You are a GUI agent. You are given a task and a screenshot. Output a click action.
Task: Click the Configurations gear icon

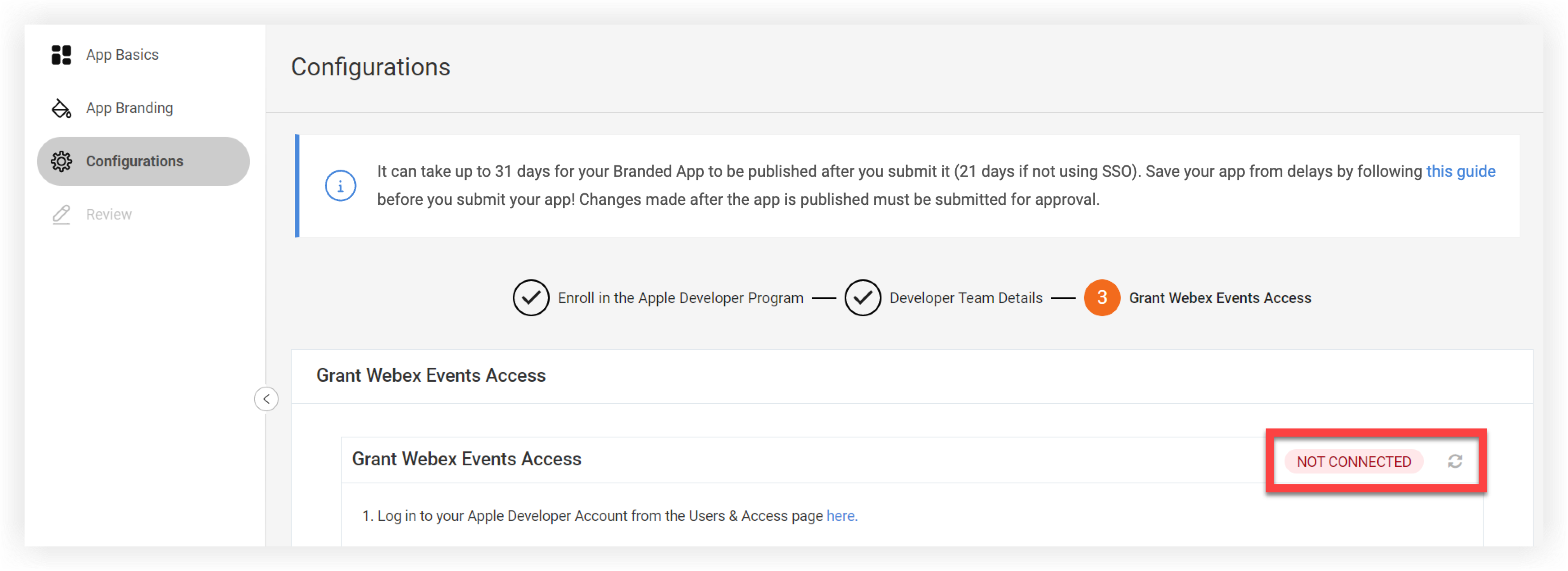[x=61, y=161]
